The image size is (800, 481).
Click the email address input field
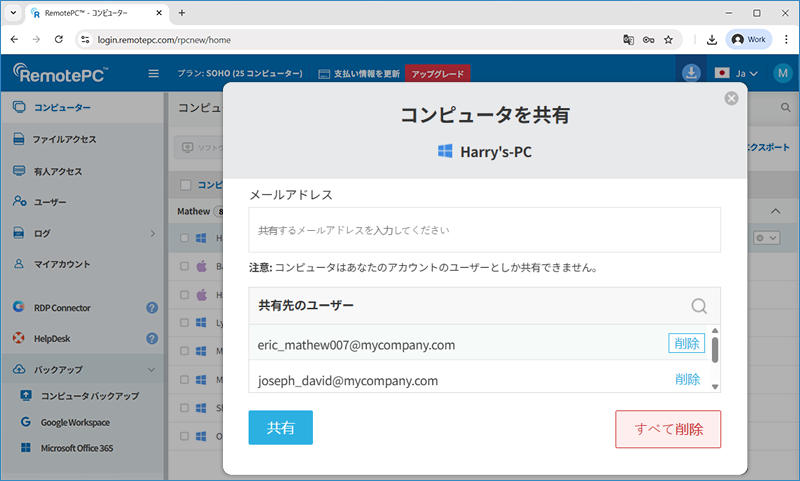(x=484, y=230)
